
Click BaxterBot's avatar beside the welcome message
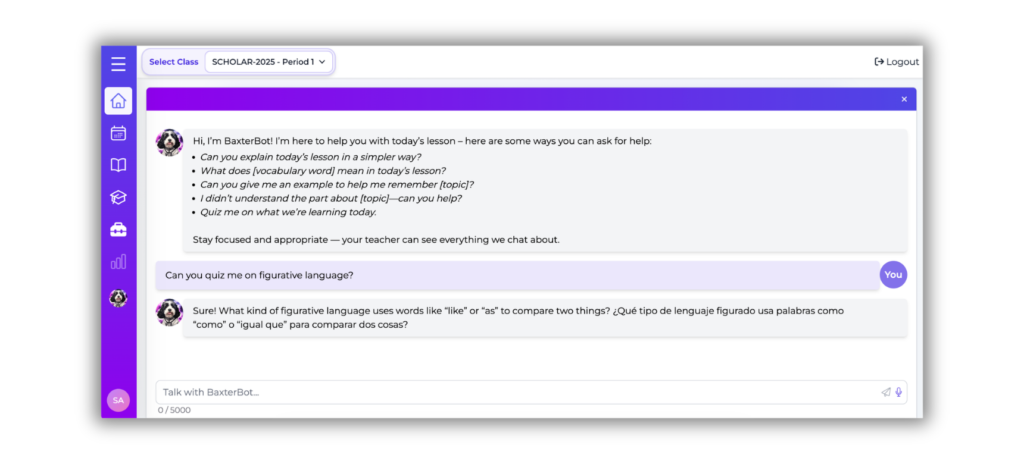[170, 143]
